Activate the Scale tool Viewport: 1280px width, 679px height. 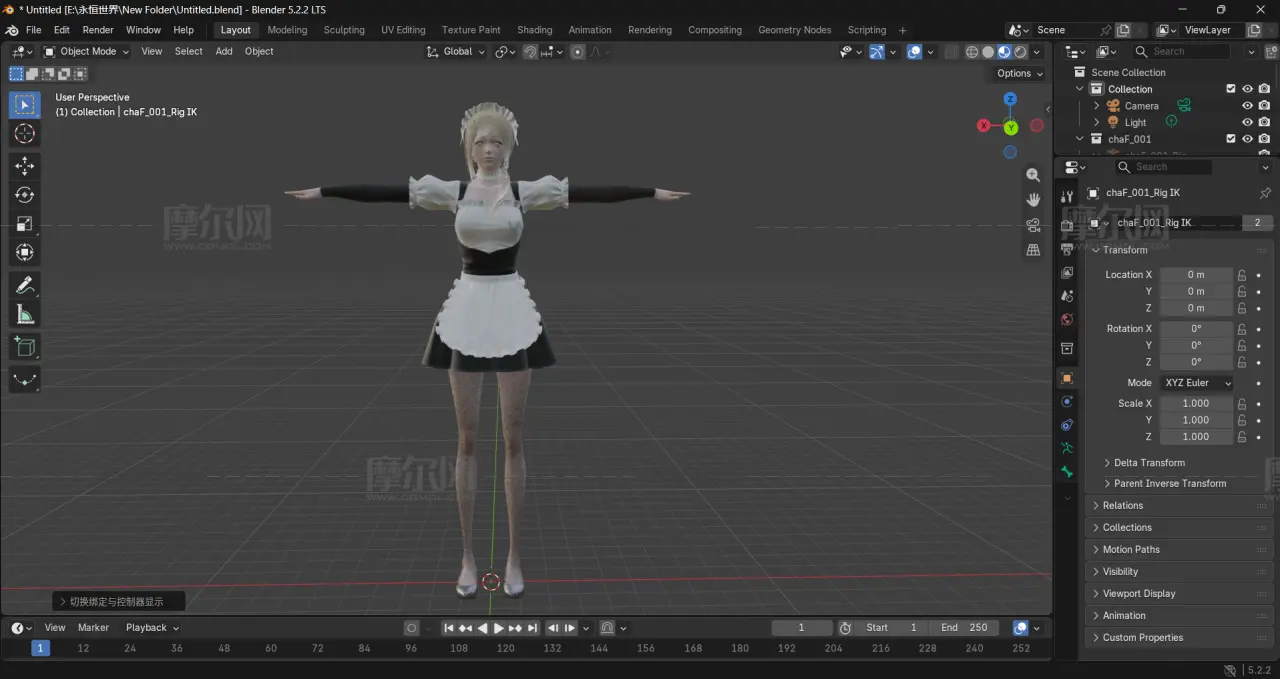pos(25,224)
